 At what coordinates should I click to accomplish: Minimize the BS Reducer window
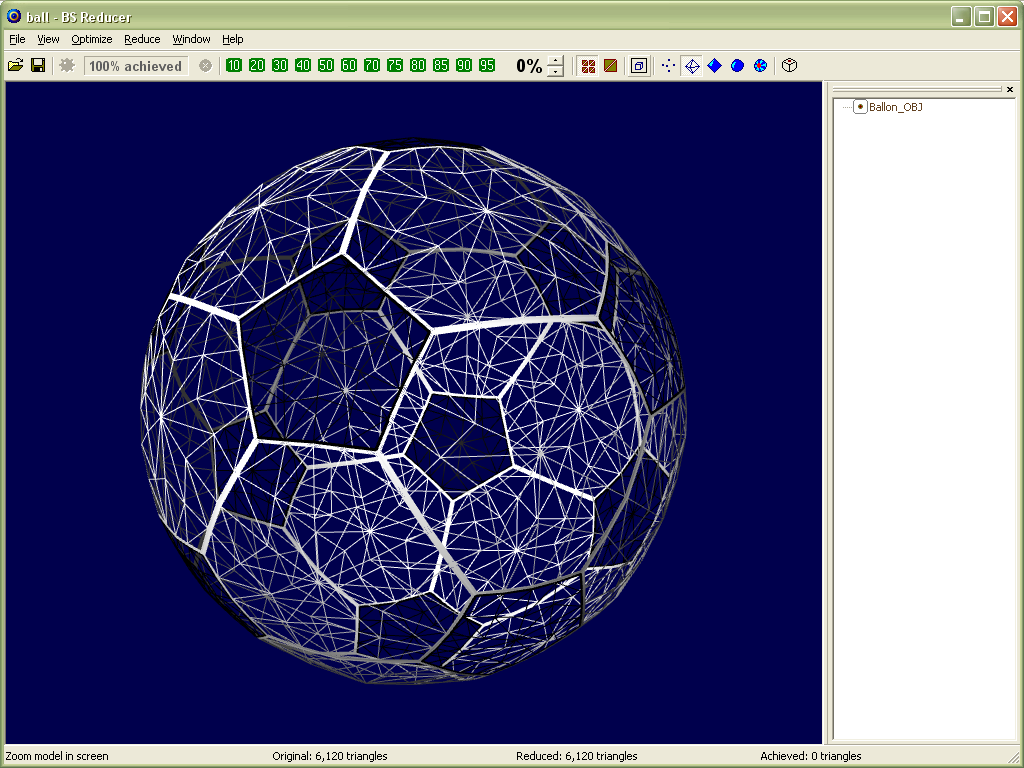961,16
